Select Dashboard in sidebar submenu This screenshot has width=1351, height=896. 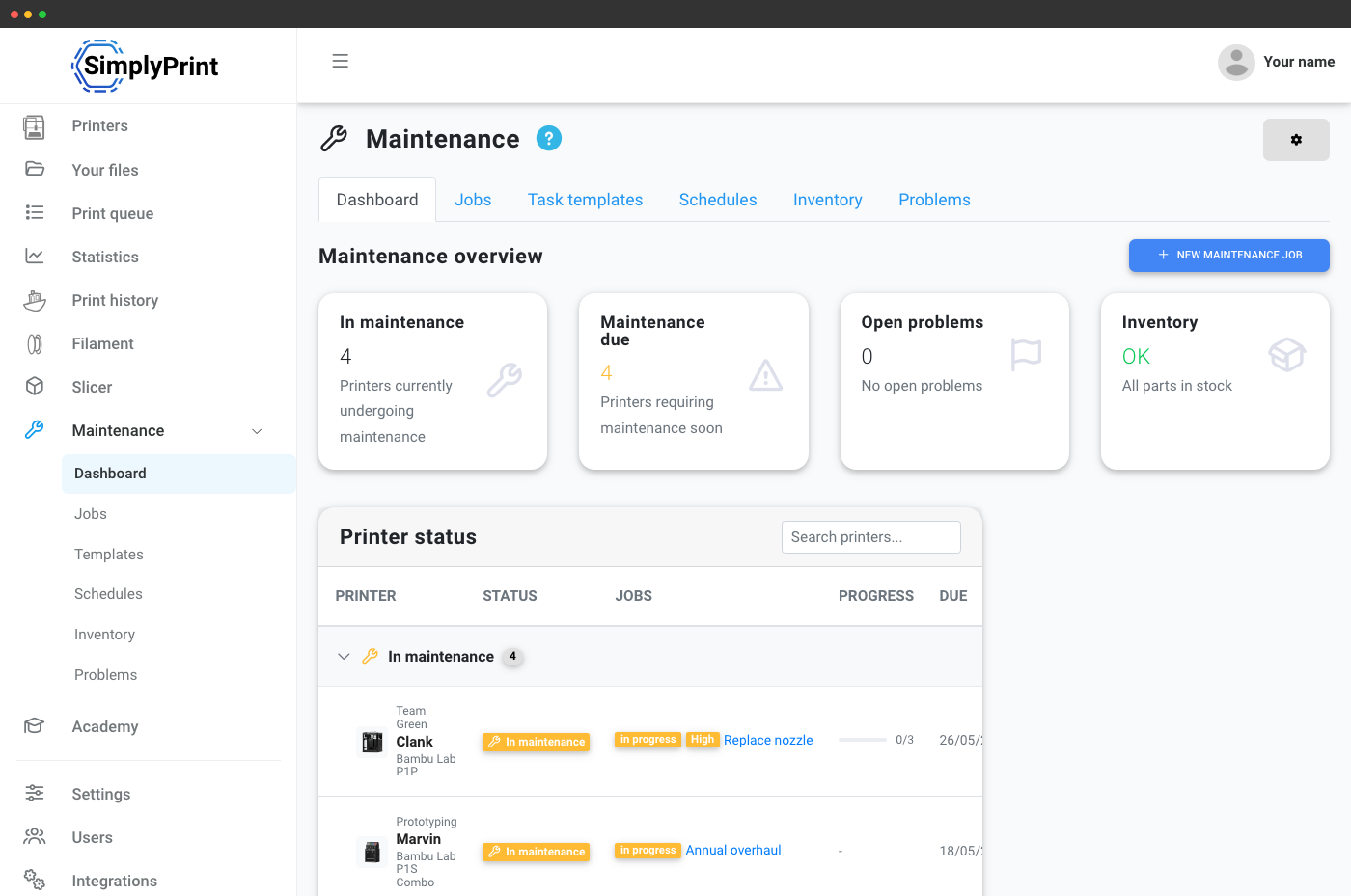pyautogui.click(x=179, y=474)
